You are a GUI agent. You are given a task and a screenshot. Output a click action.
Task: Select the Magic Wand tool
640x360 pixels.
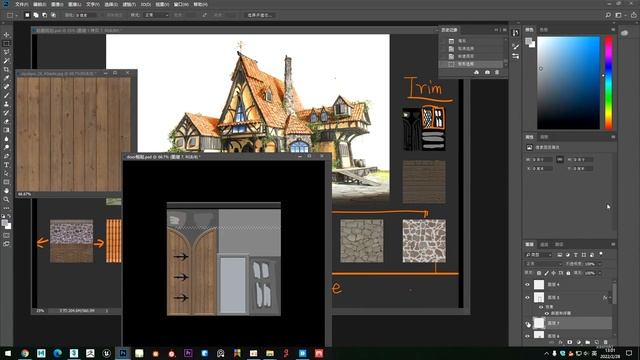pos(7,60)
